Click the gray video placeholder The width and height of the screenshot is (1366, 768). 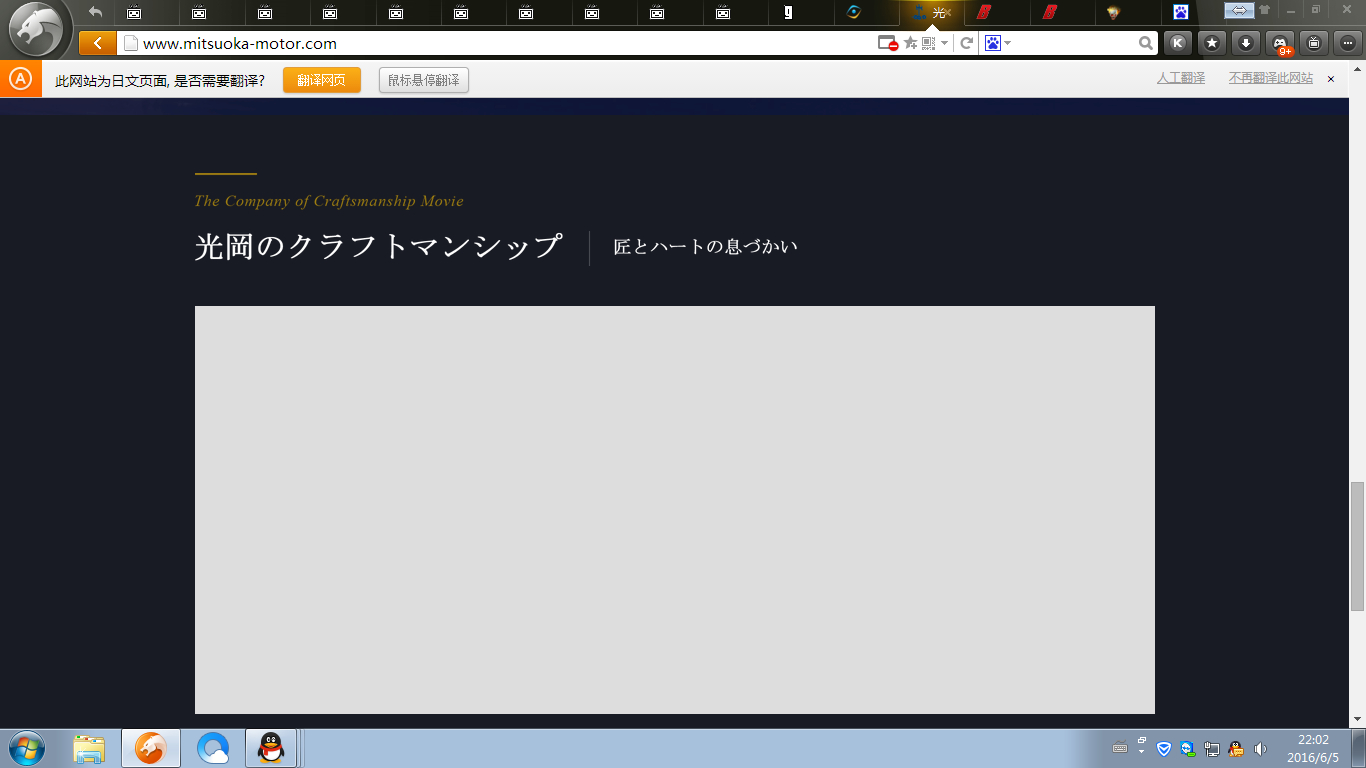point(675,510)
